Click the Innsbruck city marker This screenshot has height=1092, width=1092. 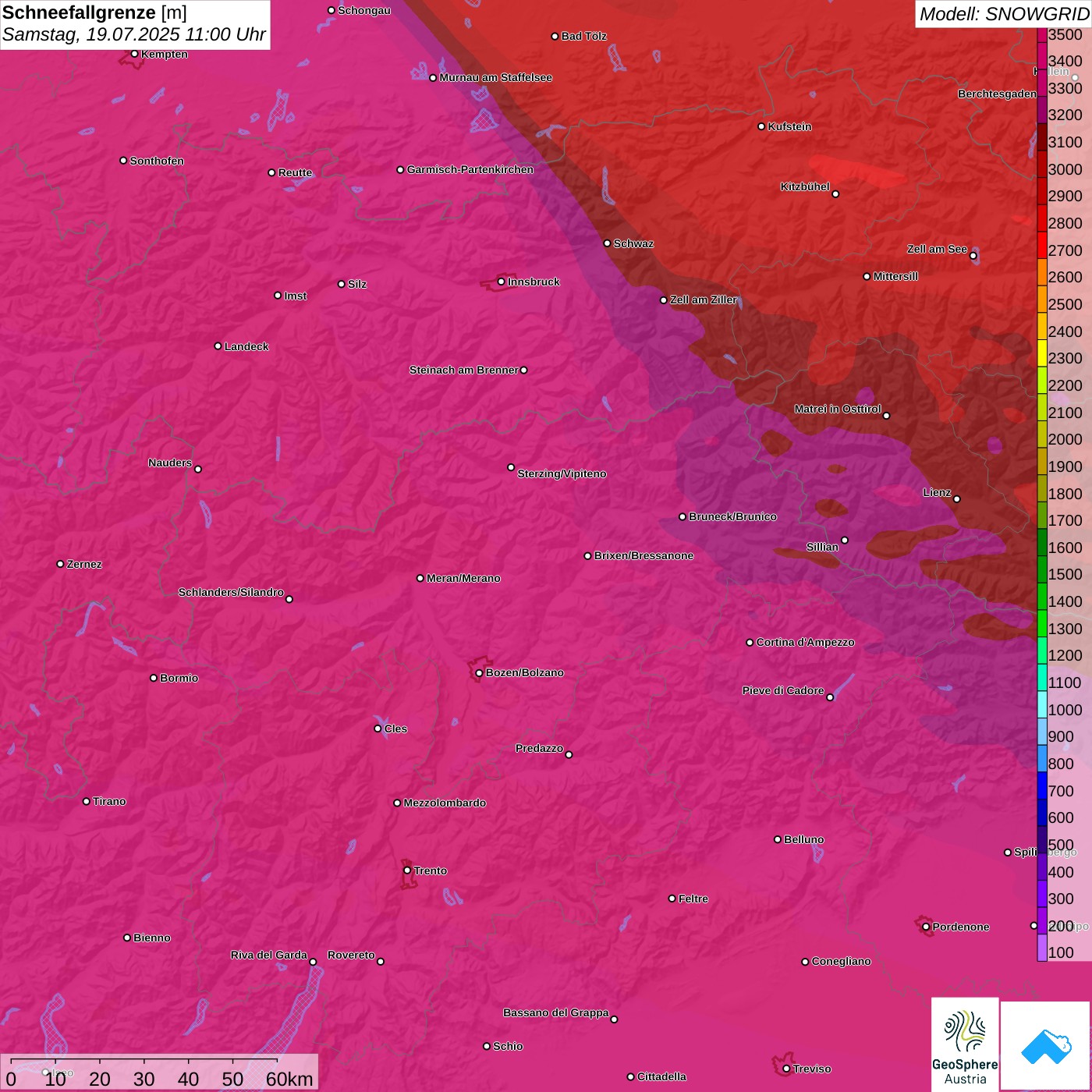pos(501,282)
